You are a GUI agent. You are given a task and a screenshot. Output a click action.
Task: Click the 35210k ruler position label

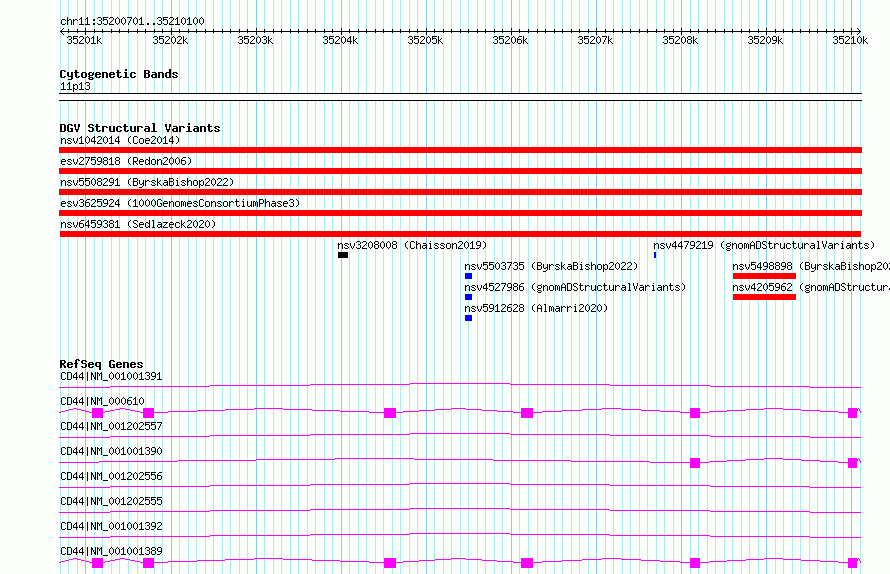[850, 40]
